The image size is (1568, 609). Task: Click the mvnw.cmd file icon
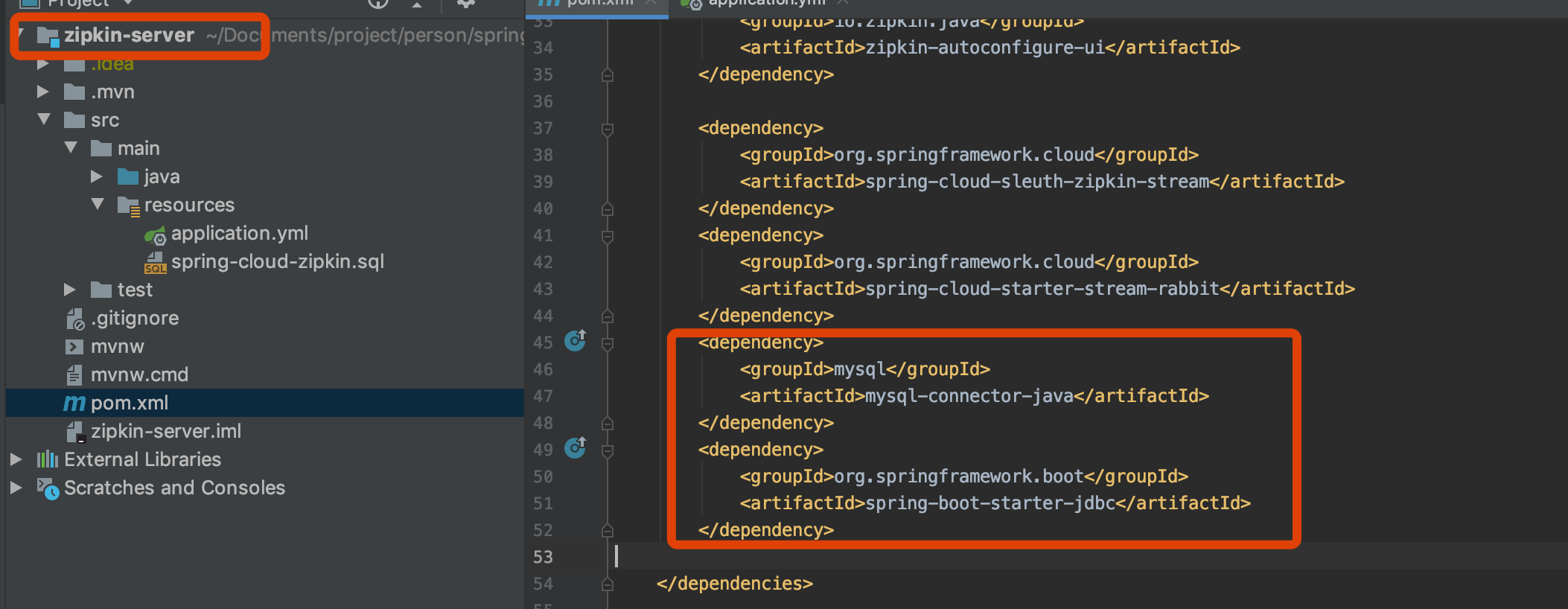(x=74, y=374)
